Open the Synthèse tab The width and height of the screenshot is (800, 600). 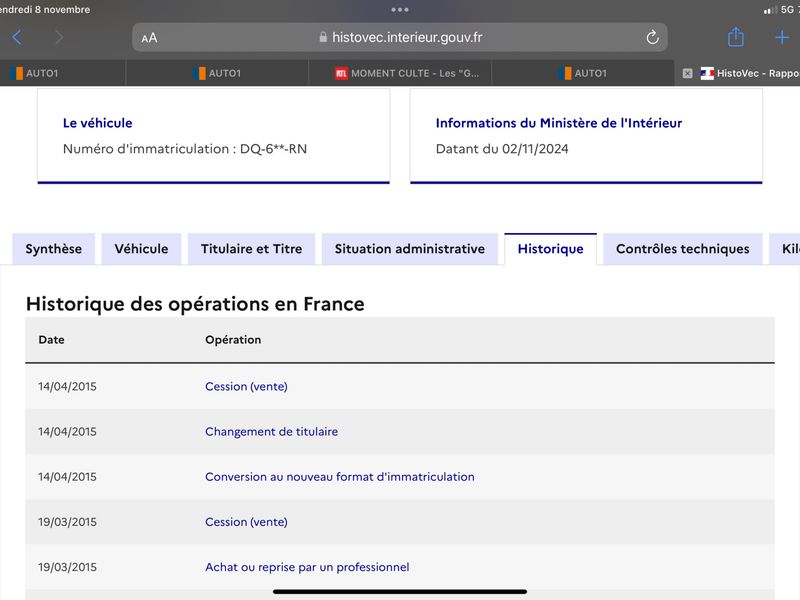click(54, 249)
